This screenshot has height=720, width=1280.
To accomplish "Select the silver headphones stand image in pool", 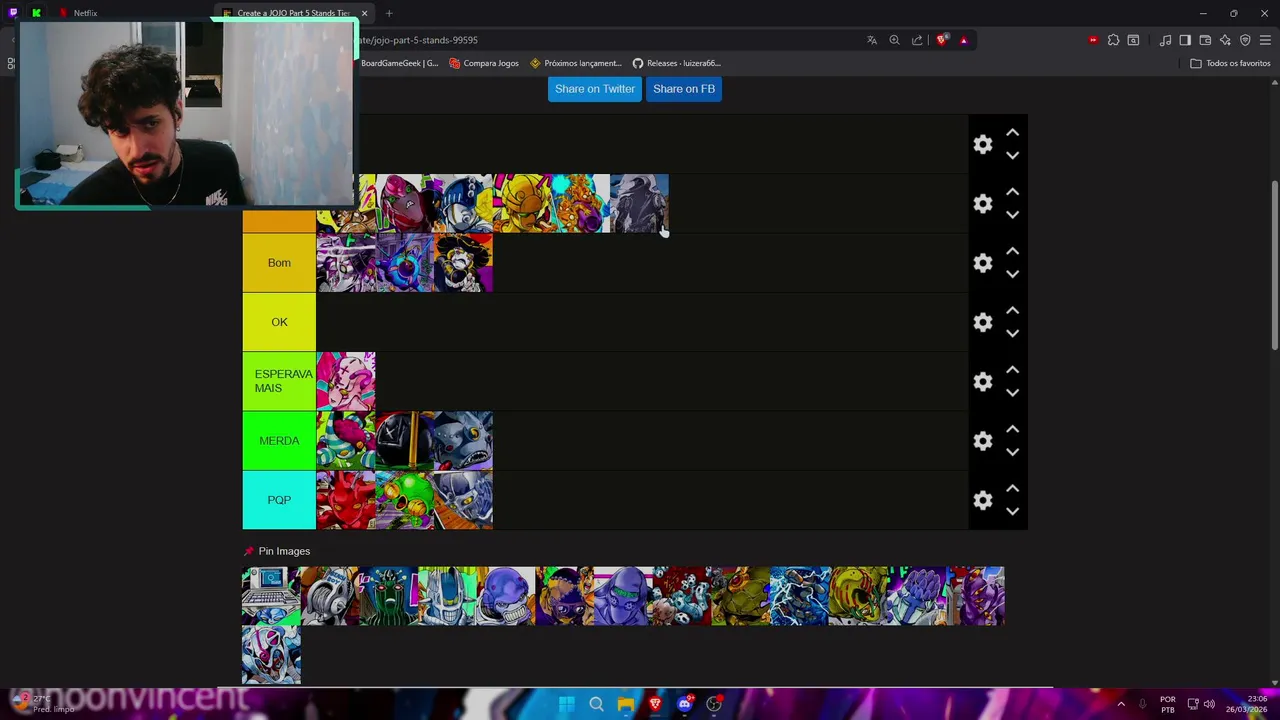I will click(x=330, y=596).
